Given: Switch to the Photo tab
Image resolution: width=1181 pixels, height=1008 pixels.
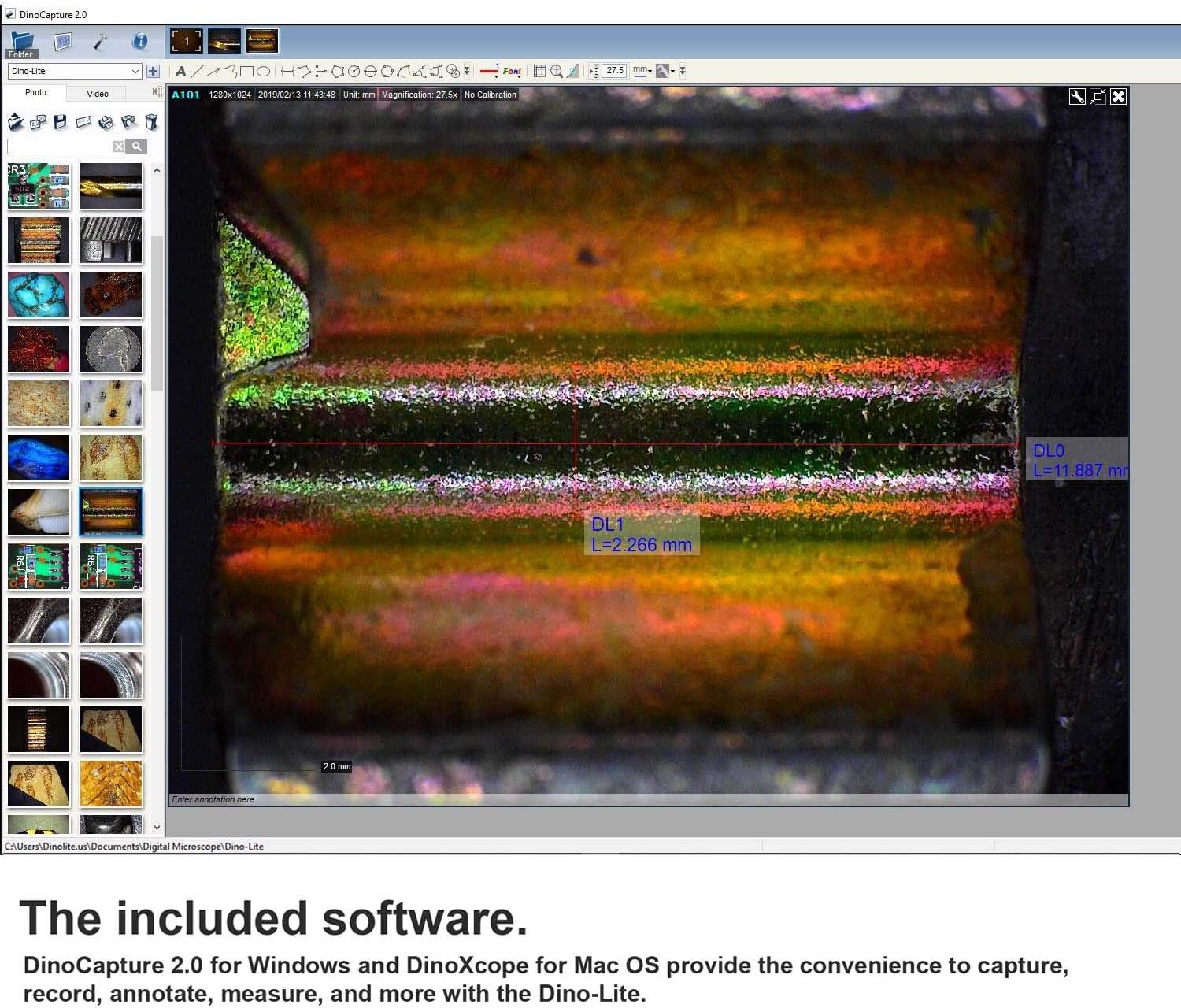Looking at the screenshot, I should tap(35, 93).
